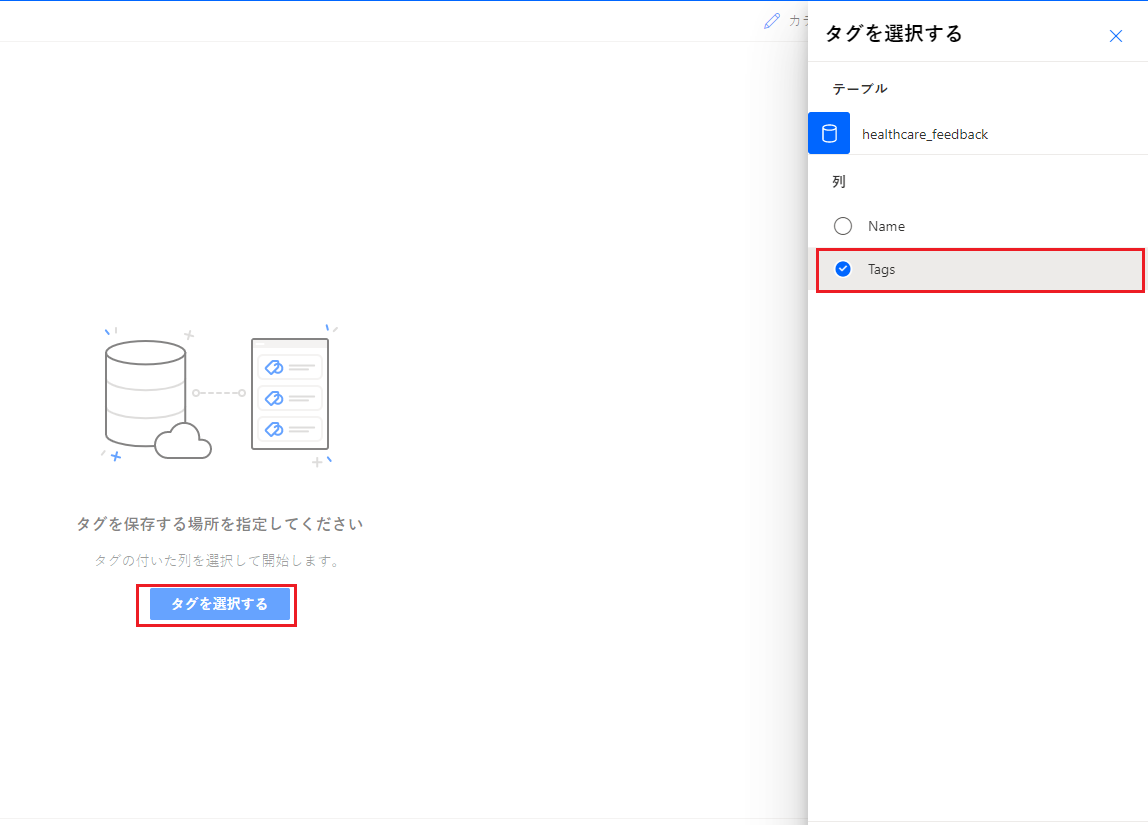Click the タグの付いた列を選択して開始します text
Screen dimensions: 1148x825
pyautogui.click(x=217, y=561)
